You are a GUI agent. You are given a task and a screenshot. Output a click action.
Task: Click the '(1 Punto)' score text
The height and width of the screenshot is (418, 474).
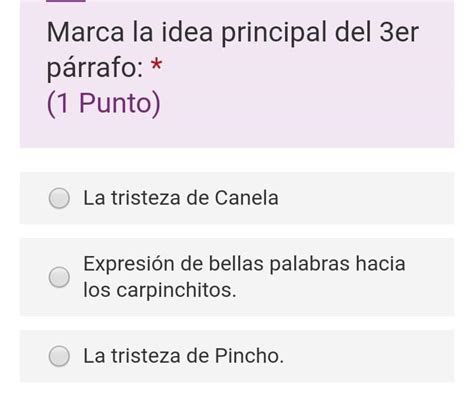(104, 104)
